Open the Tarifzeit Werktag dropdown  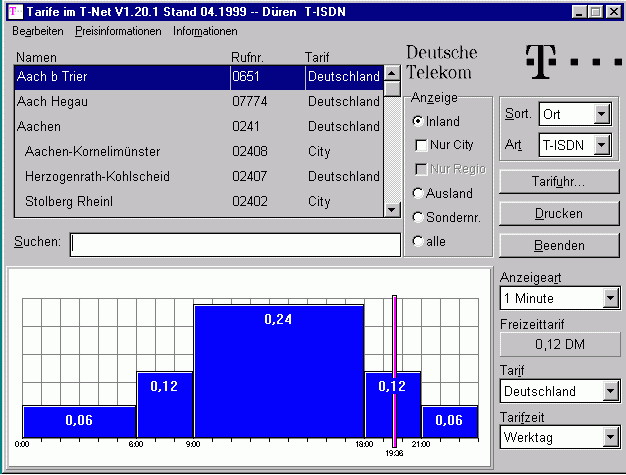(610, 437)
